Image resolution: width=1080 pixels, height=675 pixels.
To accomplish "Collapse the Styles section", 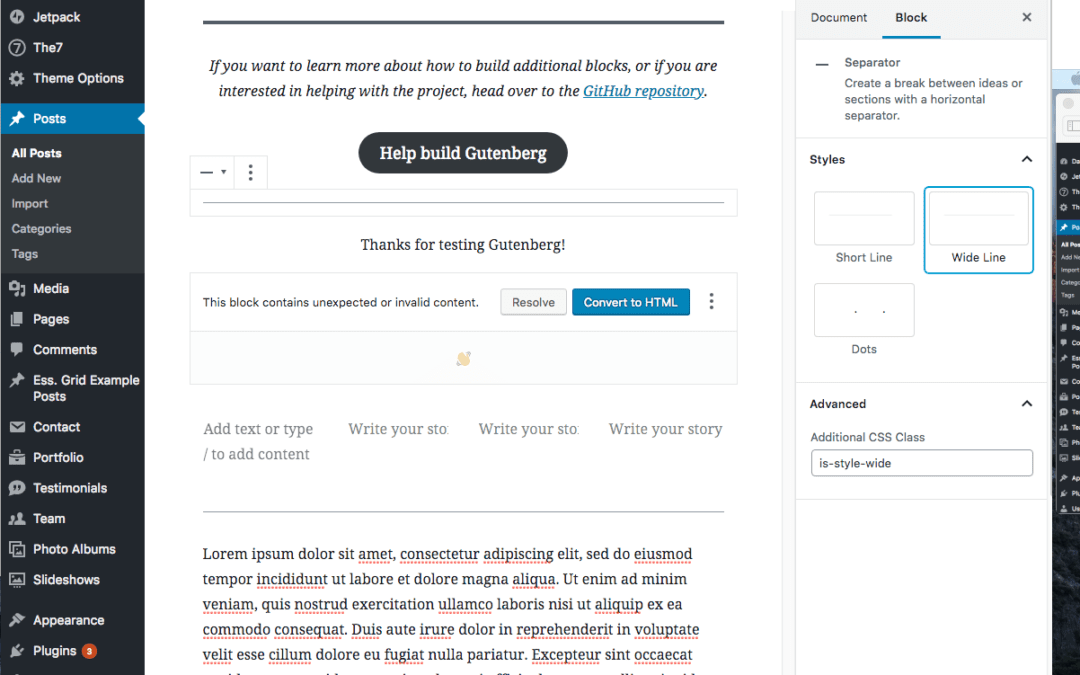I will click(1025, 159).
